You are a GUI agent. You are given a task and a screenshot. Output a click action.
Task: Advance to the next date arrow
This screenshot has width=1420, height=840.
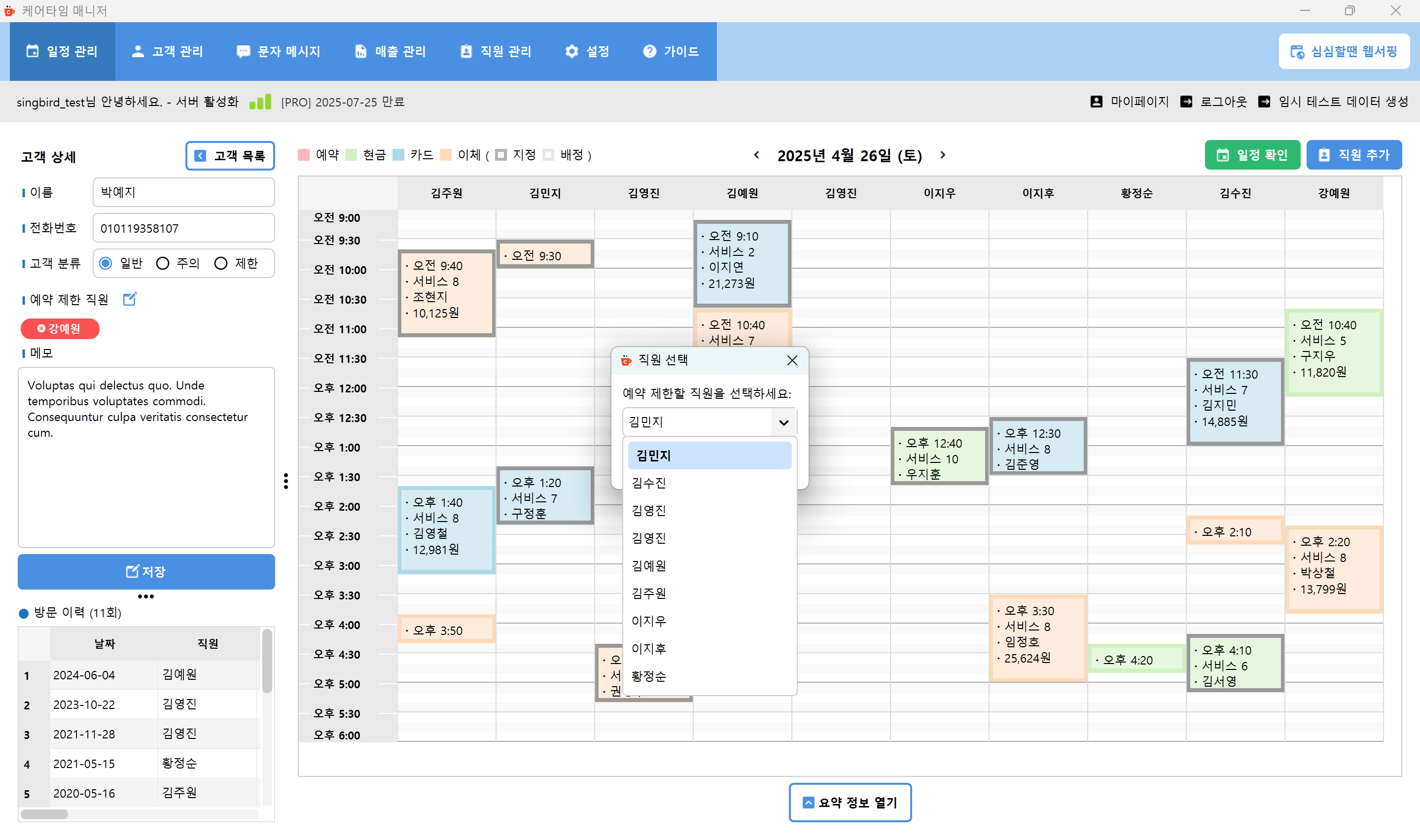coord(942,155)
